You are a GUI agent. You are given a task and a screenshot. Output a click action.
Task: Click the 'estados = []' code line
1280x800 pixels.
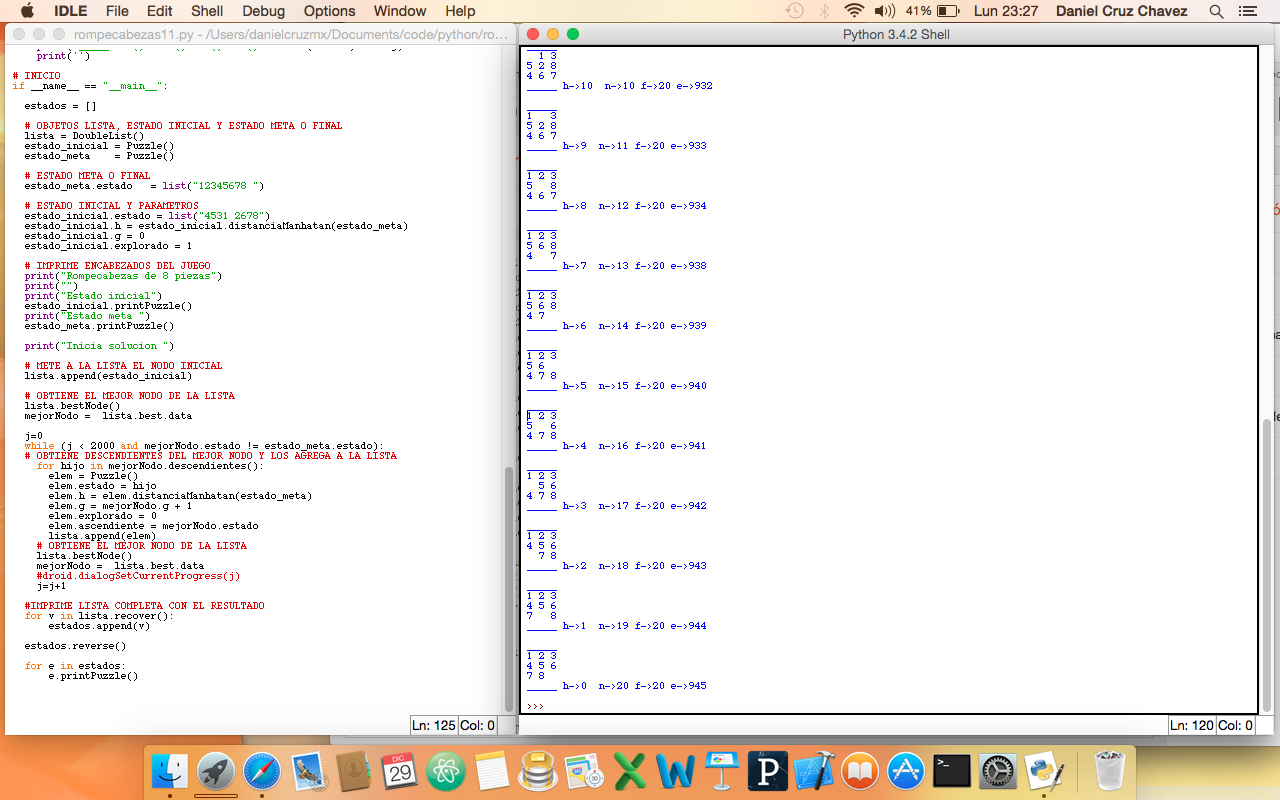[60, 106]
